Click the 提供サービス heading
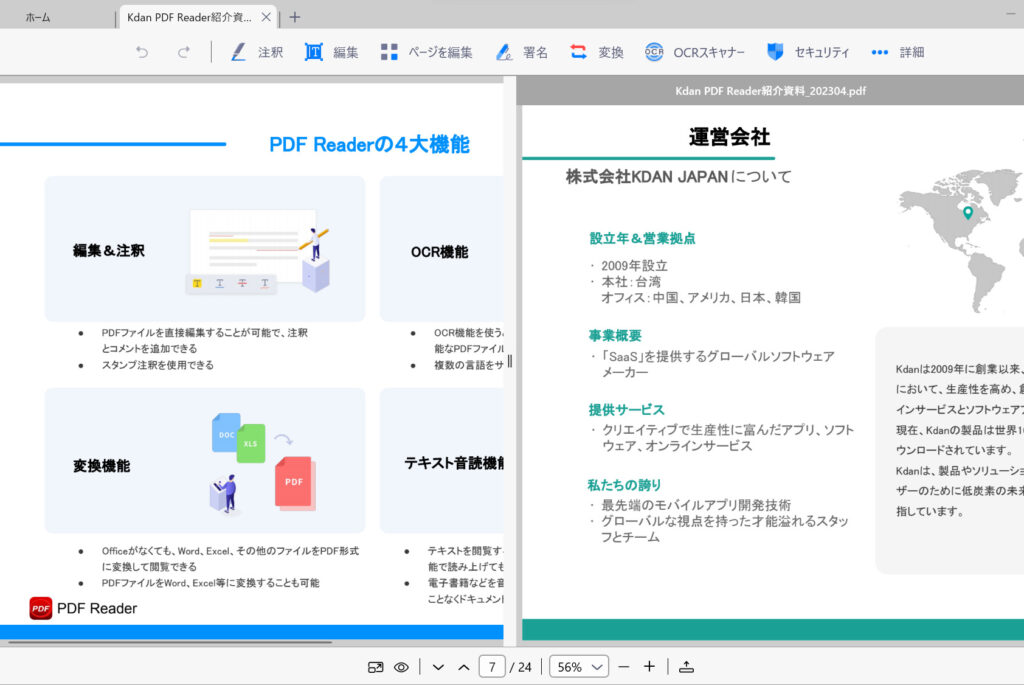Viewport: 1024px width, 685px height. coord(626,409)
